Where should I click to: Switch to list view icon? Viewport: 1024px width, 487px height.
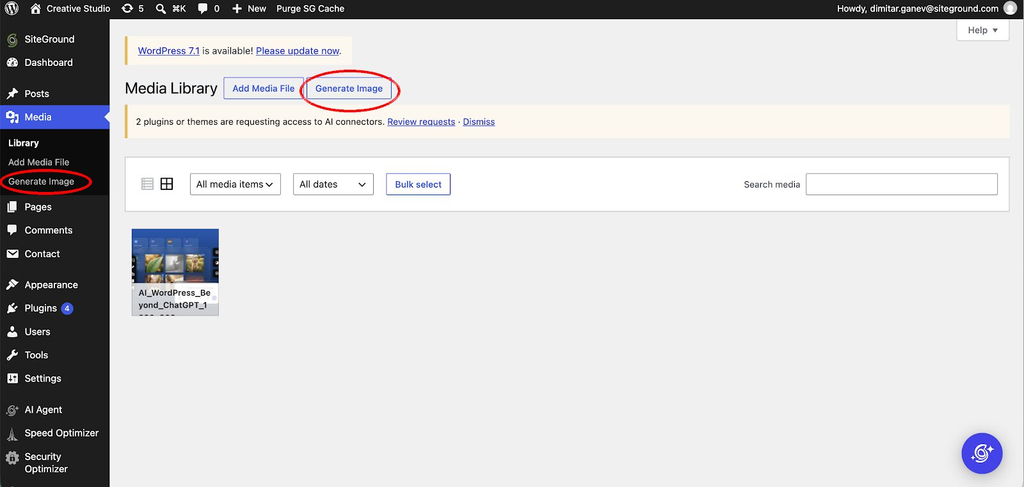[x=148, y=184]
